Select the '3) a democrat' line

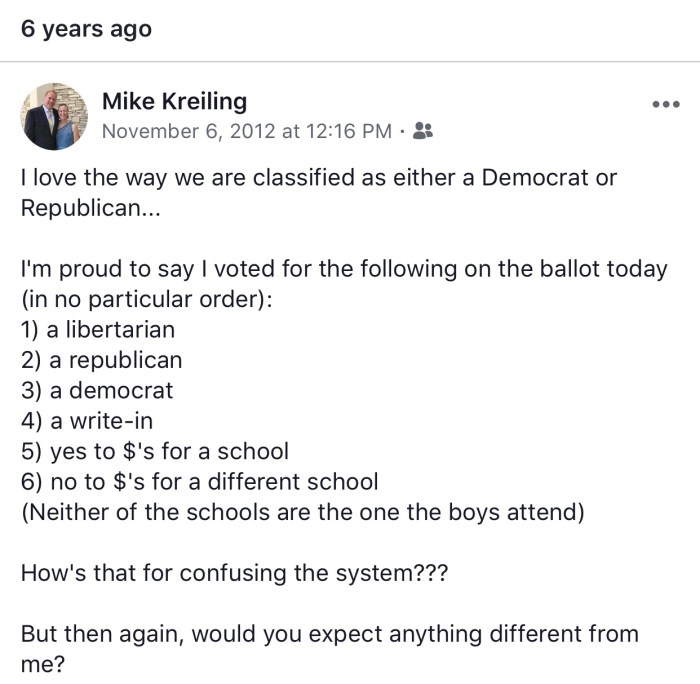click(96, 390)
